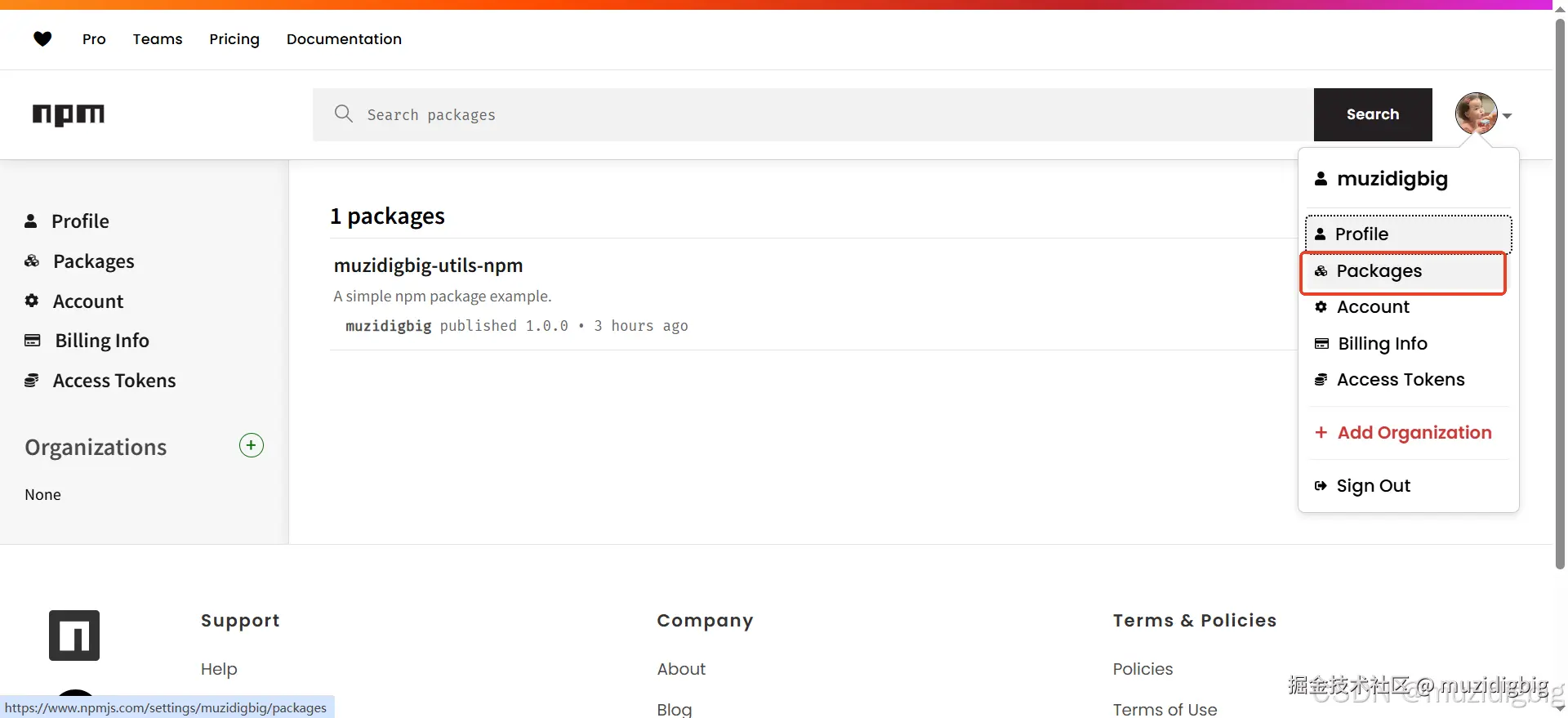Open the Policies footer link
1568x718 pixels.
(1143, 668)
